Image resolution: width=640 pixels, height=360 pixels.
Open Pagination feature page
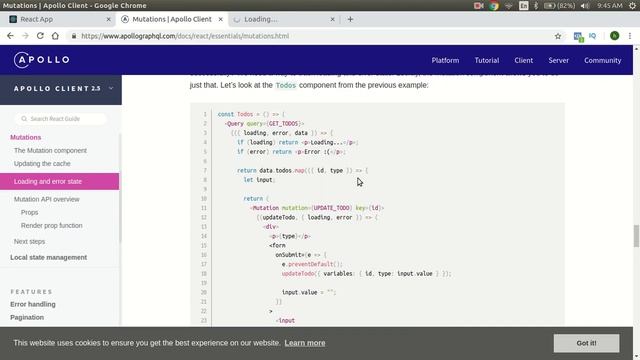pyautogui.click(x=27, y=318)
